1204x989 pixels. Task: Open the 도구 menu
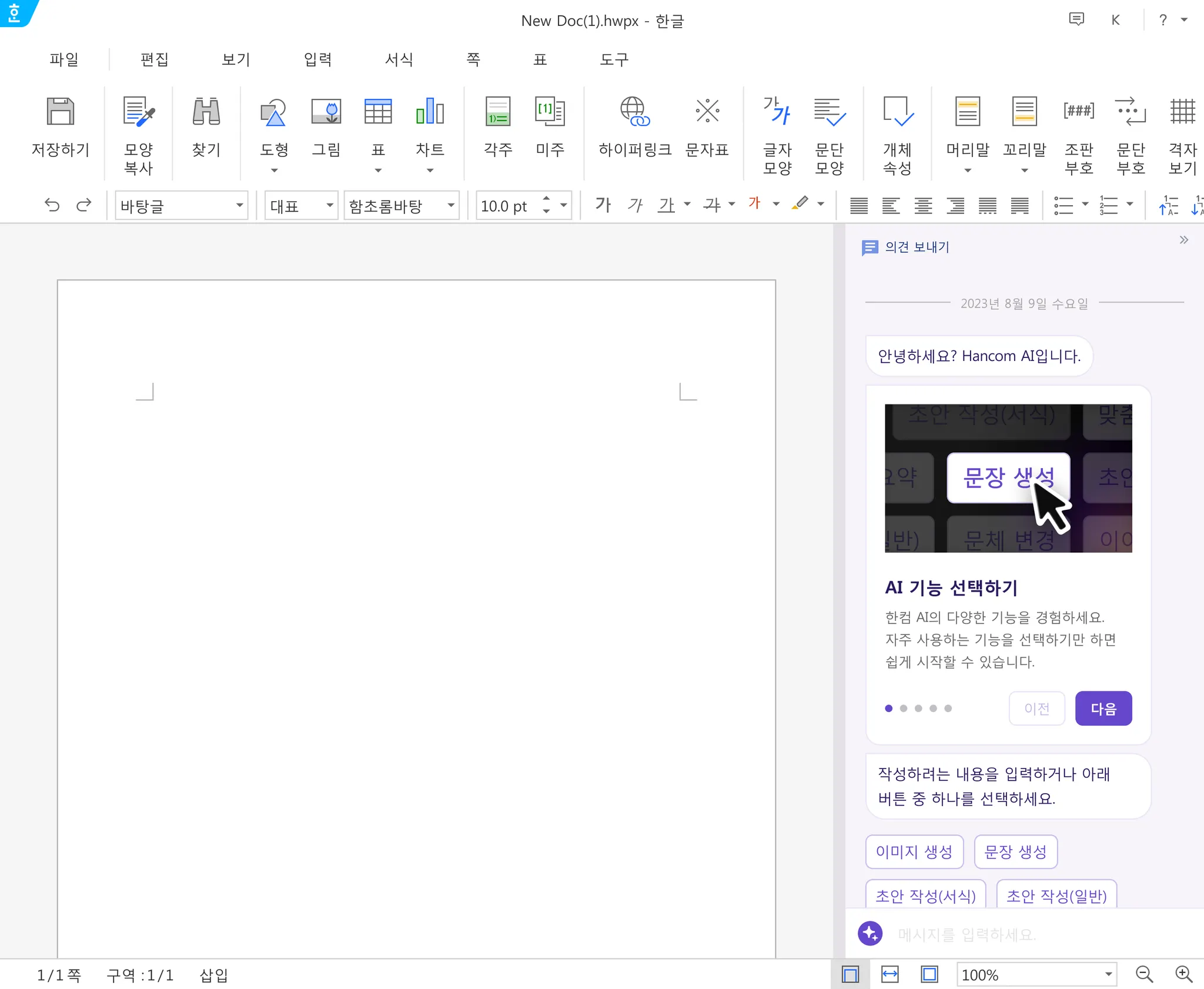pyautogui.click(x=614, y=59)
